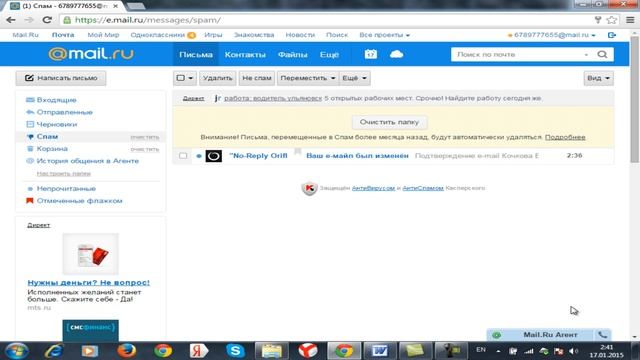Click the browser forward arrow
This screenshot has width=640, height=360.
point(29,20)
